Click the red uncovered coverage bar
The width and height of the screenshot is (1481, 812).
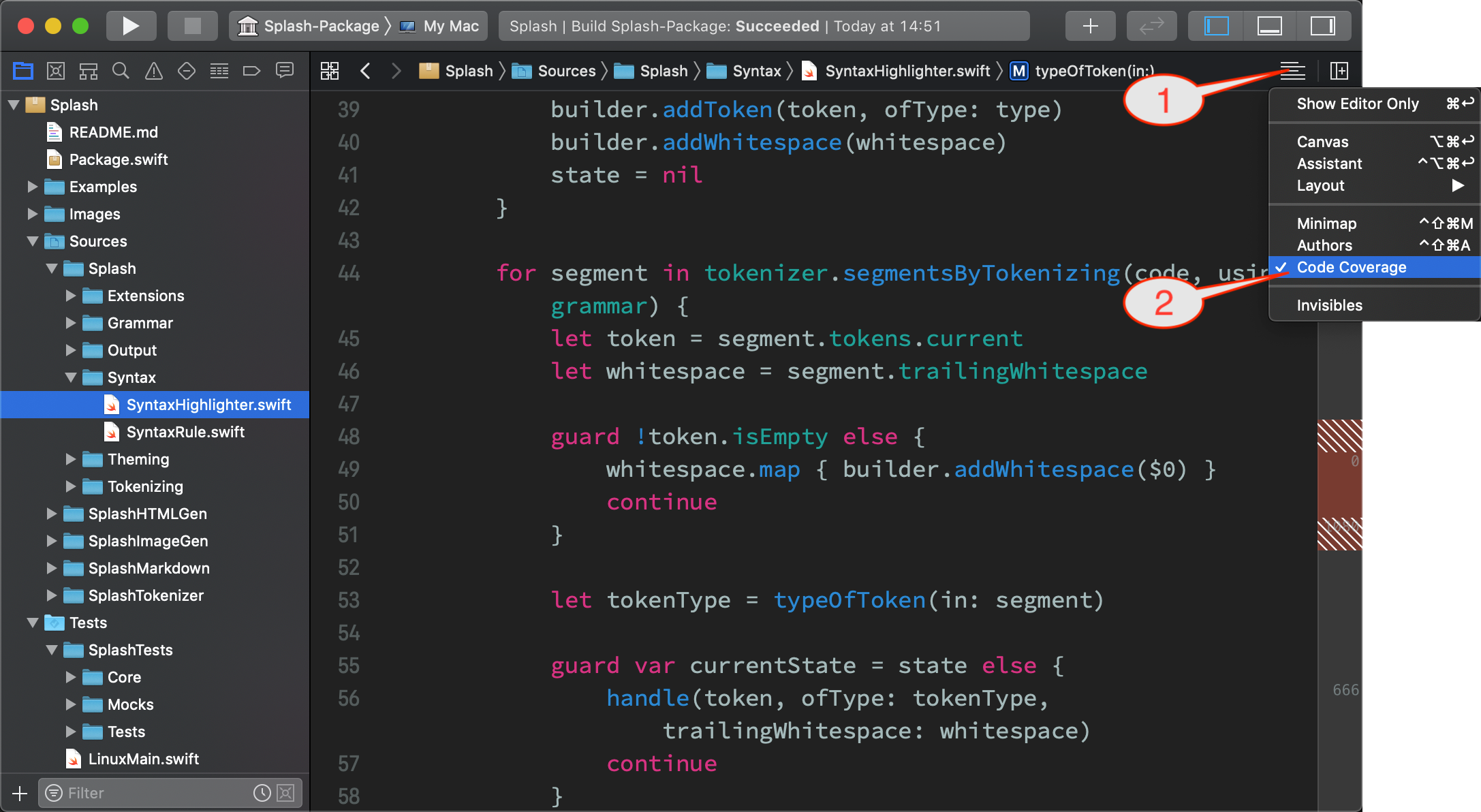1339,485
